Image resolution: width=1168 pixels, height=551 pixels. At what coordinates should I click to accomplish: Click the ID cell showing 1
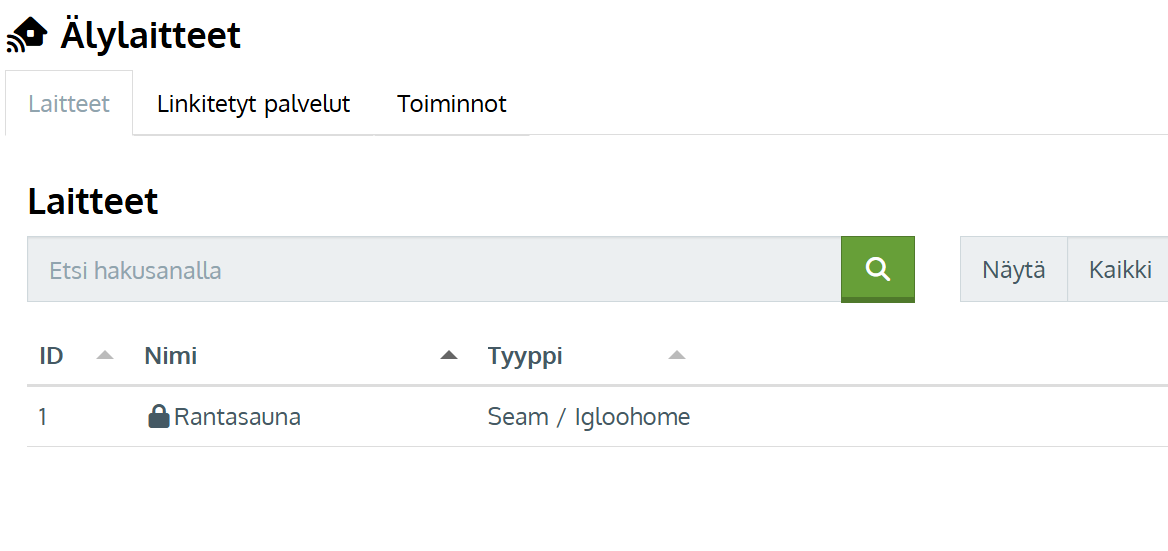pos(43,417)
